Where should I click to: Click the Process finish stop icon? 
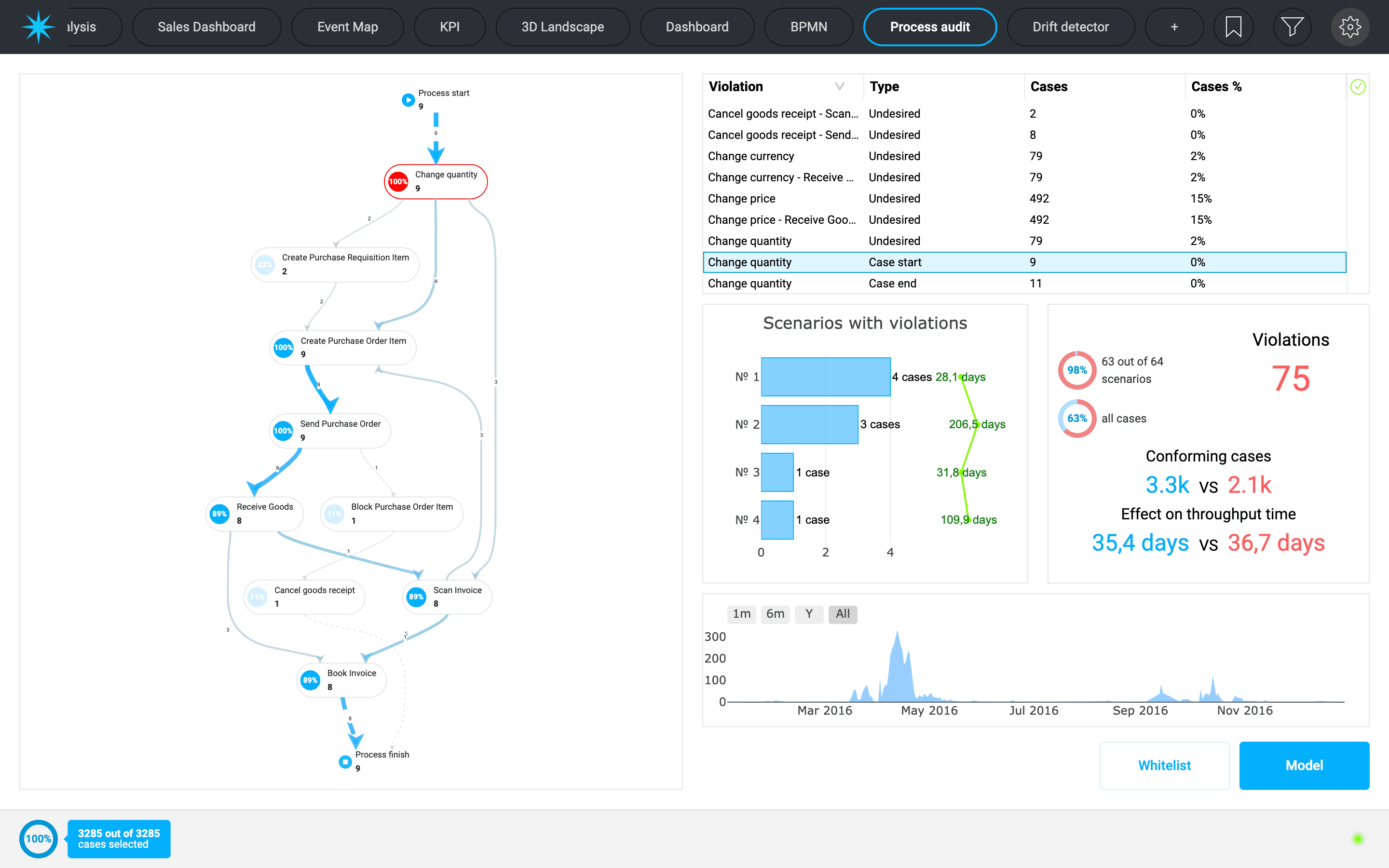coord(345,762)
